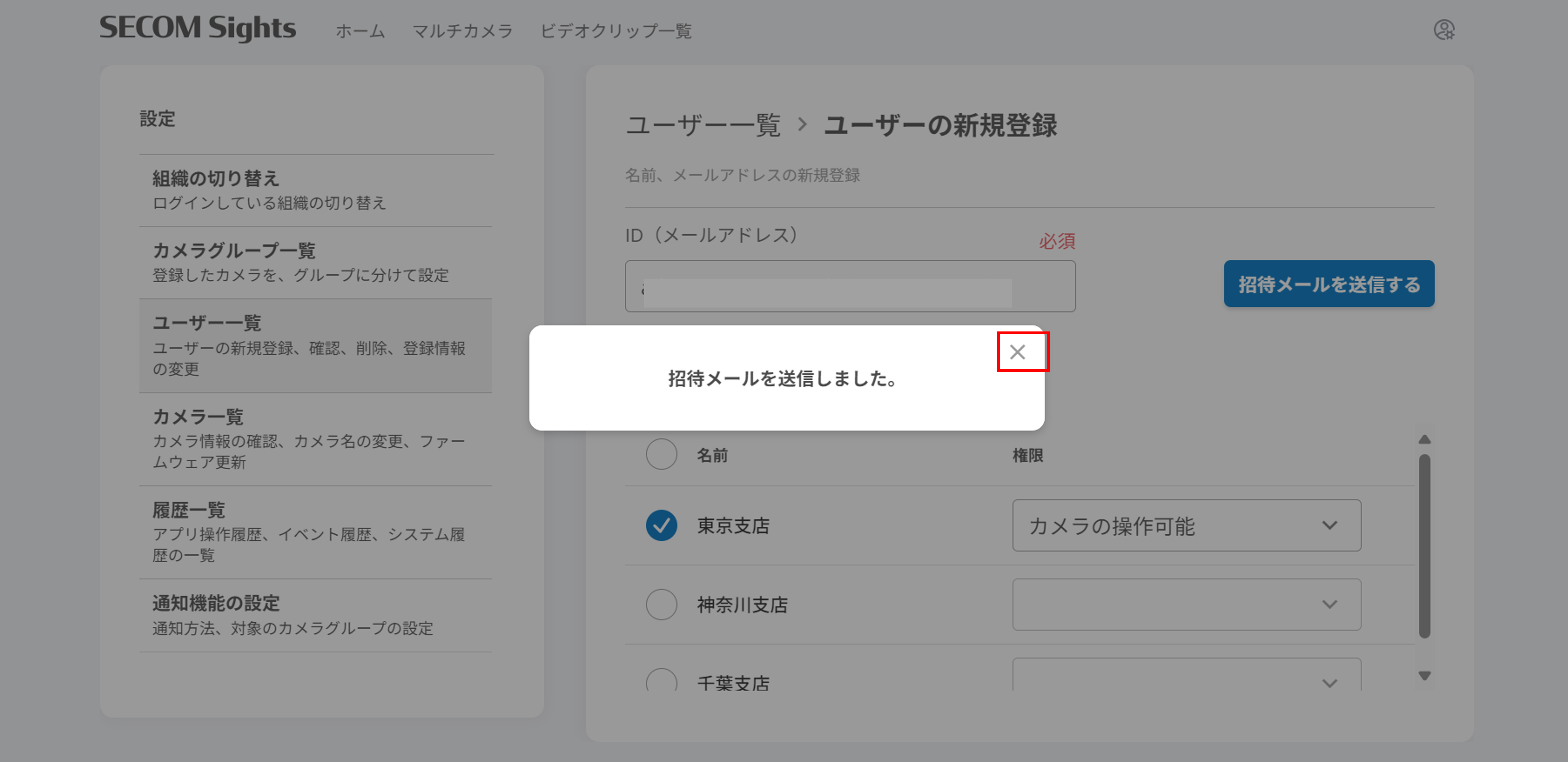Close the invitation sent dialog
Screen dimensions: 1568x762
(1017, 352)
